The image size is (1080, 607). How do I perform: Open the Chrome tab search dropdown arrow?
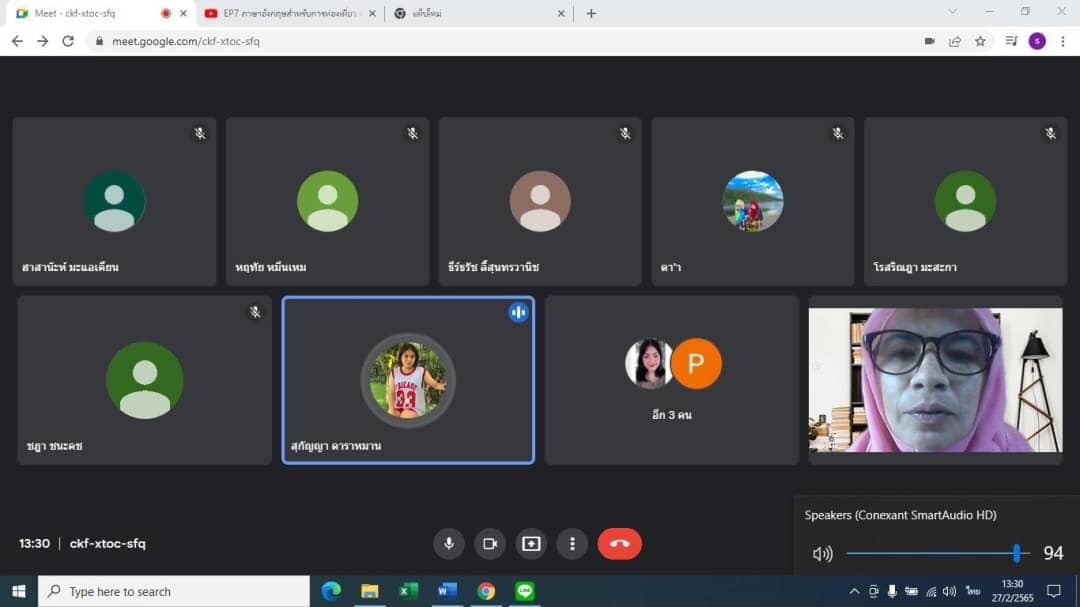(x=952, y=12)
